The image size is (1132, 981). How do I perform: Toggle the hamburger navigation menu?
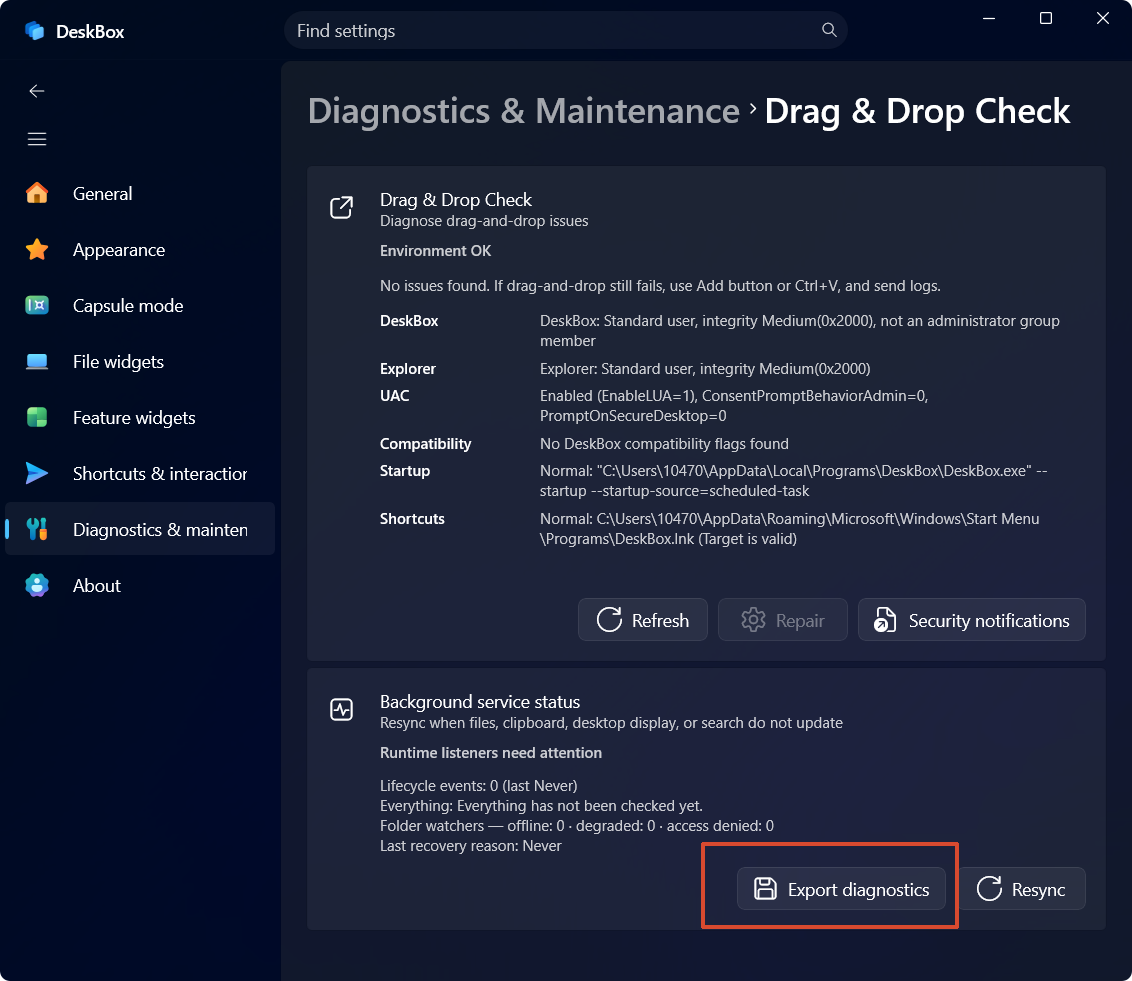(37, 139)
